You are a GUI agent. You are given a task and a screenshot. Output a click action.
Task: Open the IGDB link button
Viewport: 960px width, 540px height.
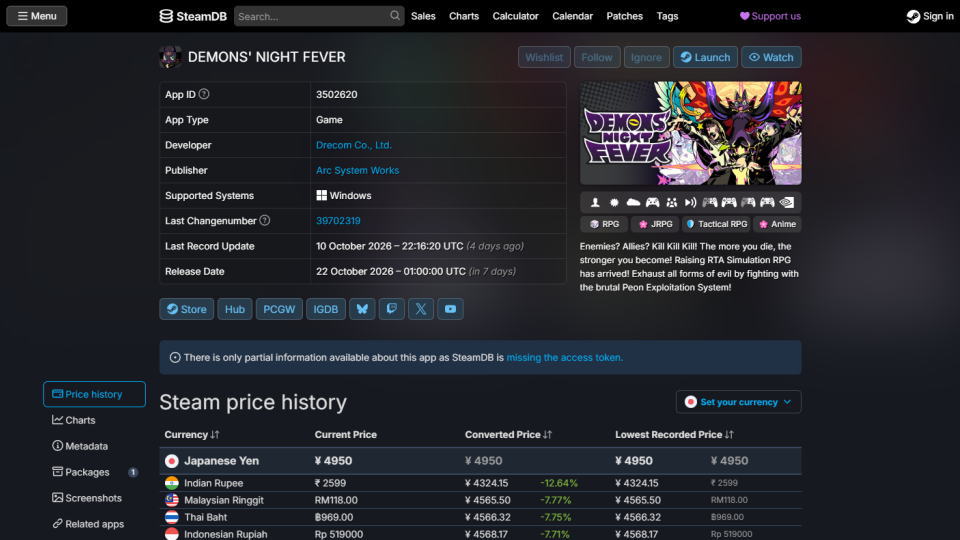click(326, 309)
